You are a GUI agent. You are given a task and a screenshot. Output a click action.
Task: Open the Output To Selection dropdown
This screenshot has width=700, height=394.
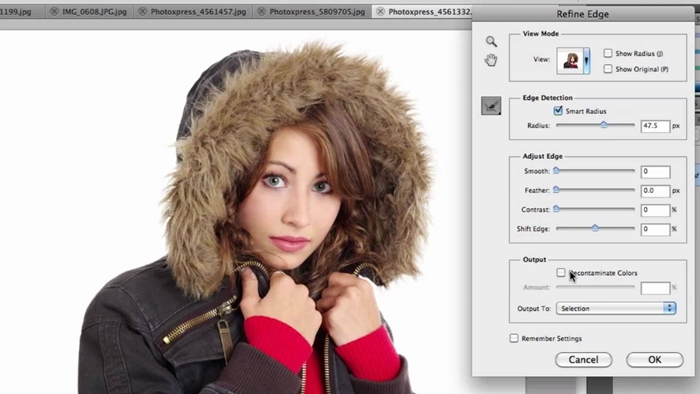616,308
